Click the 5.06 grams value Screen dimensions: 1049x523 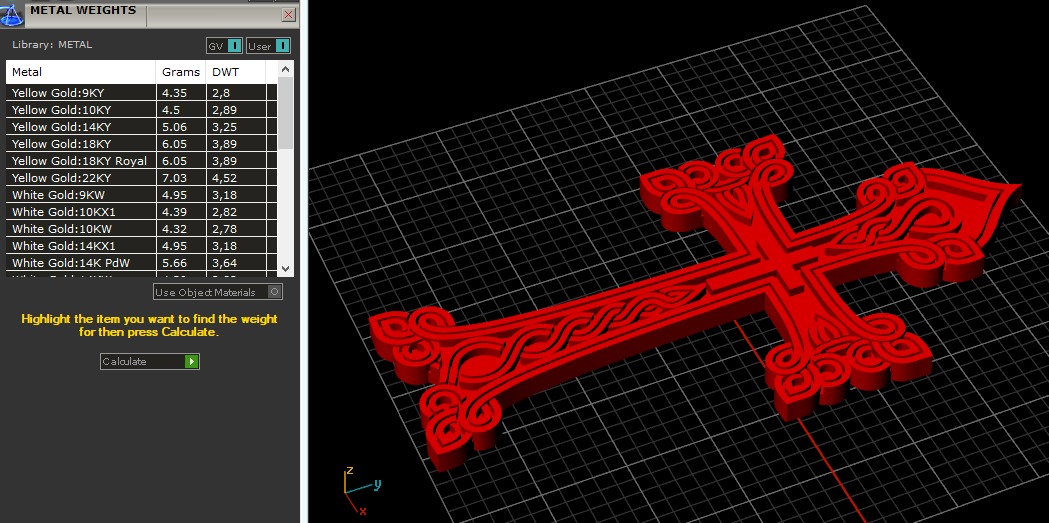tap(174, 127)
